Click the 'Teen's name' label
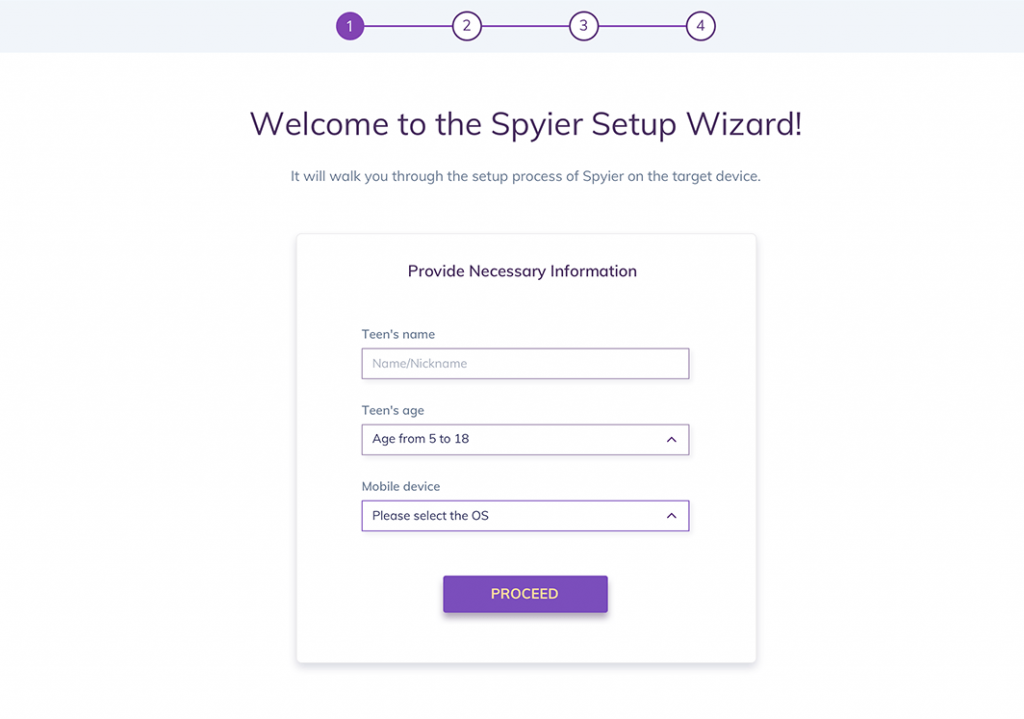The height and width of the screenshot is (719, 1024). [x=398, y=334]
